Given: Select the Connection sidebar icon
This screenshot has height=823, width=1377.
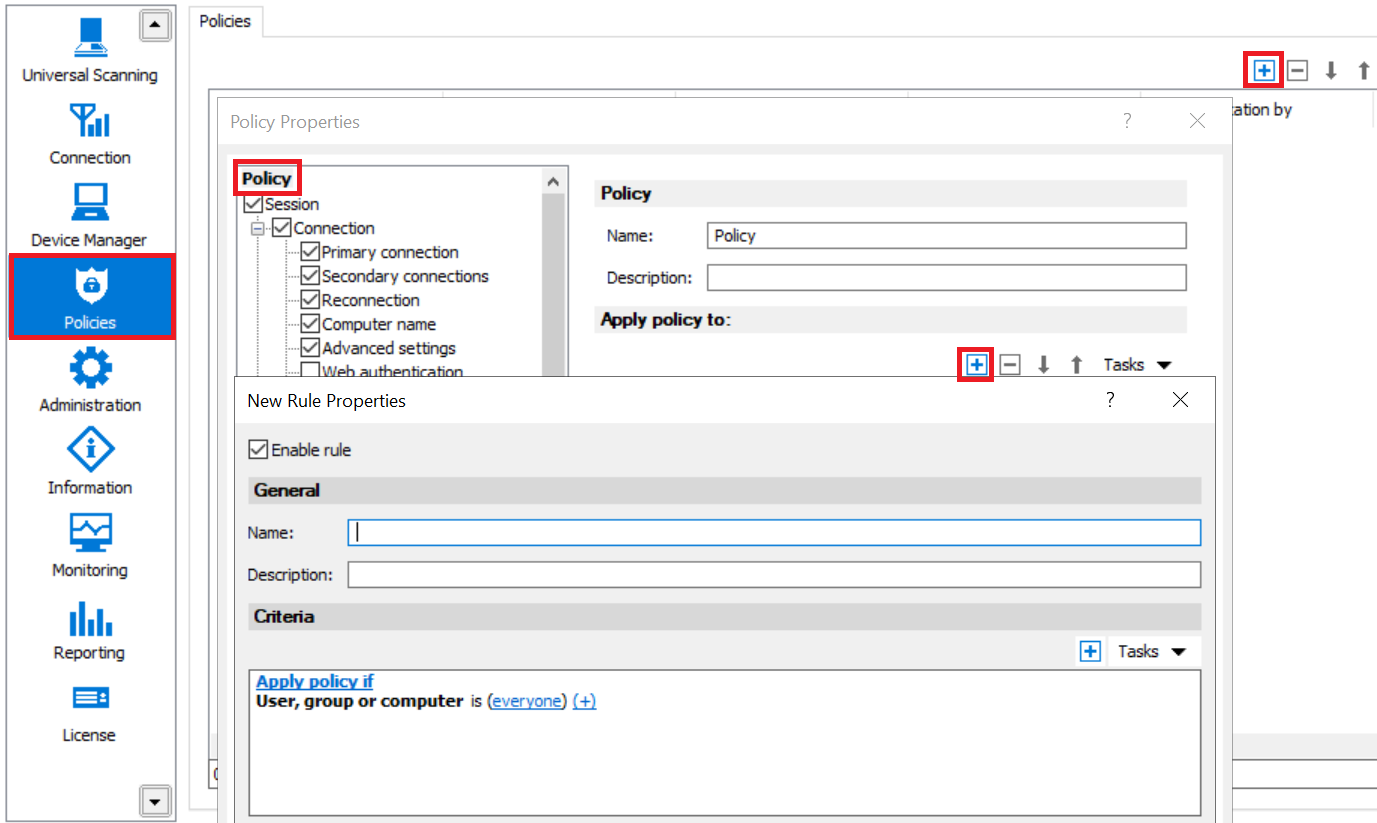Looking at the screenshot, I should [90, 132].
